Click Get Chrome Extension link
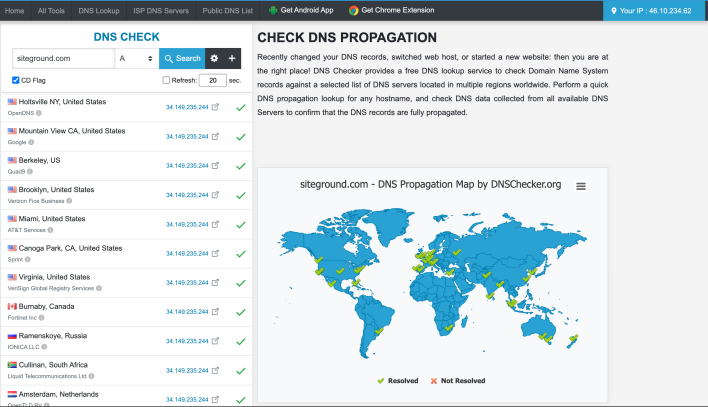708x407 pixels. click(x=391, y=10)
